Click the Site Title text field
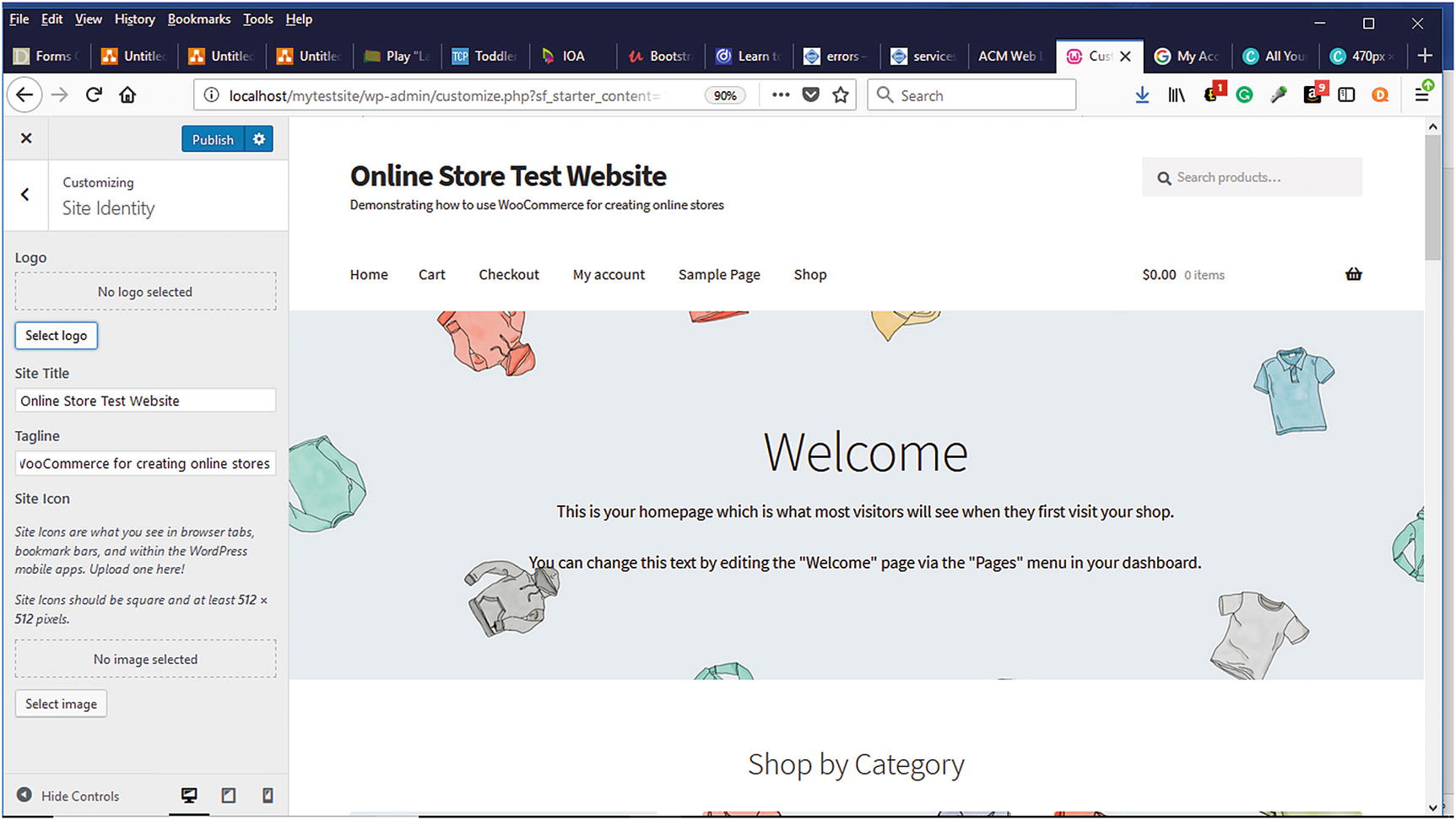The width and height of the screenshot is (1456, 820). (145, 401)
